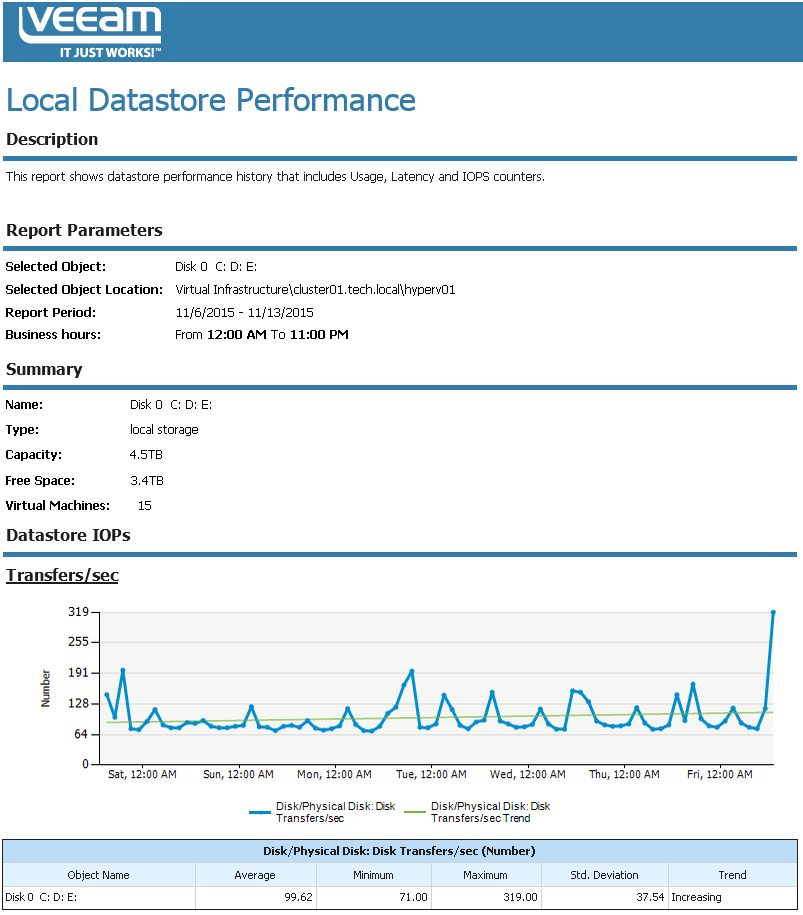Click the blue Disk Transfers/sec legend line
The width and height of the screenshot is (803, 915).
[260, 812]
